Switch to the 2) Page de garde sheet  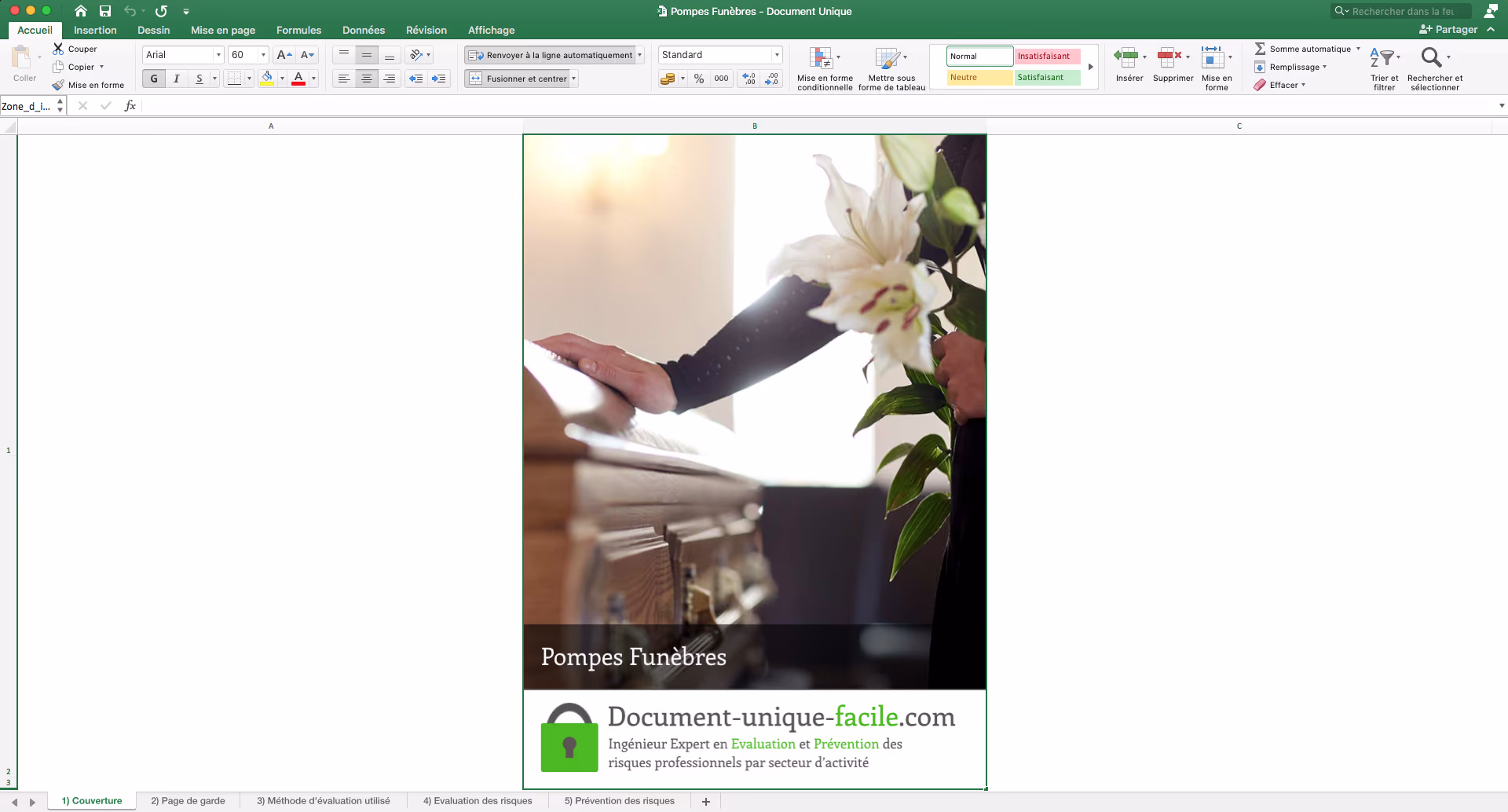188,801
